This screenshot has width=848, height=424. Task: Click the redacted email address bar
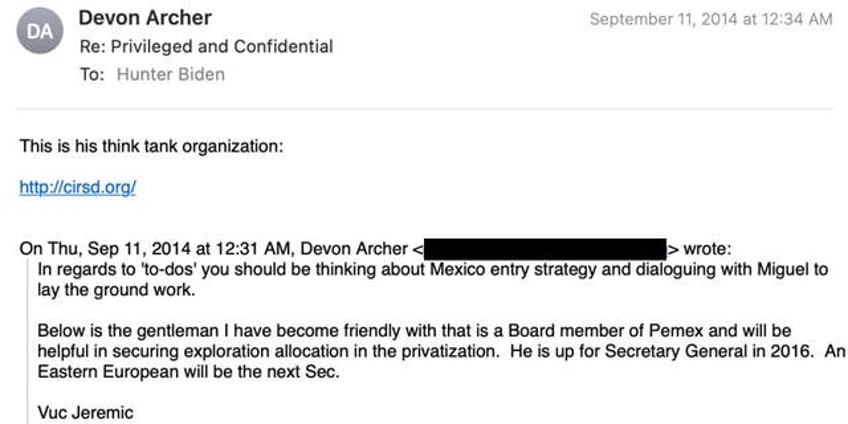tap(545, 249)
